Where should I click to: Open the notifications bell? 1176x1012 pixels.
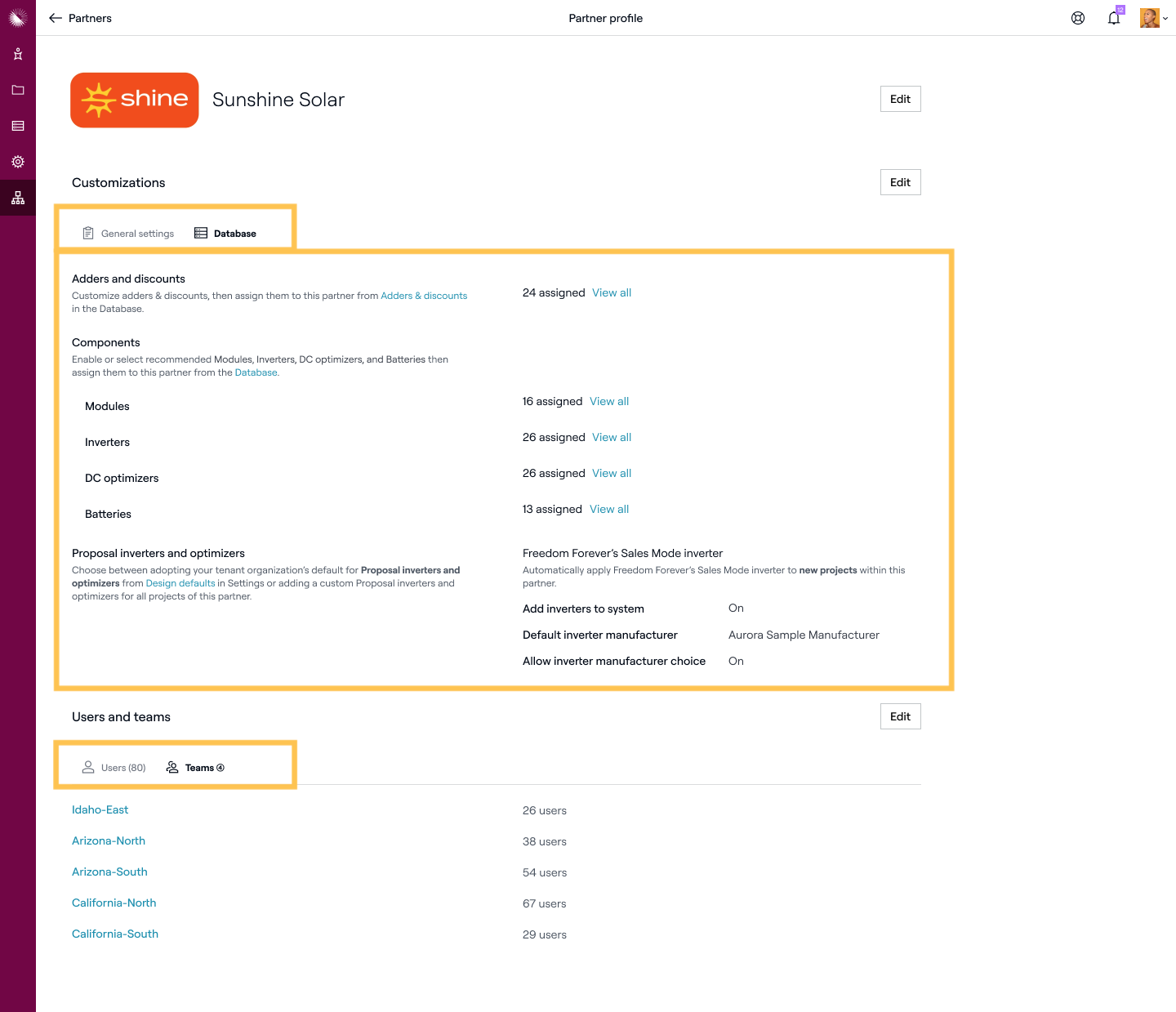tap(1114, 18)
